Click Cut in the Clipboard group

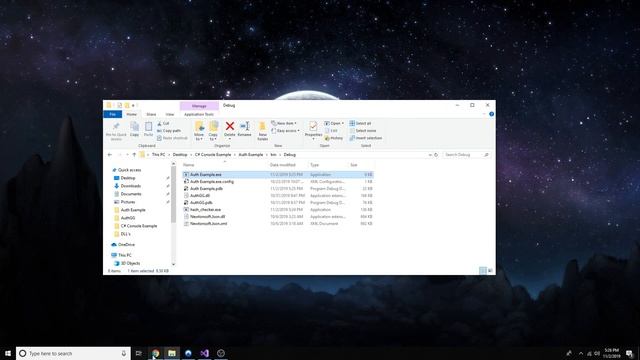pos(163,123)
